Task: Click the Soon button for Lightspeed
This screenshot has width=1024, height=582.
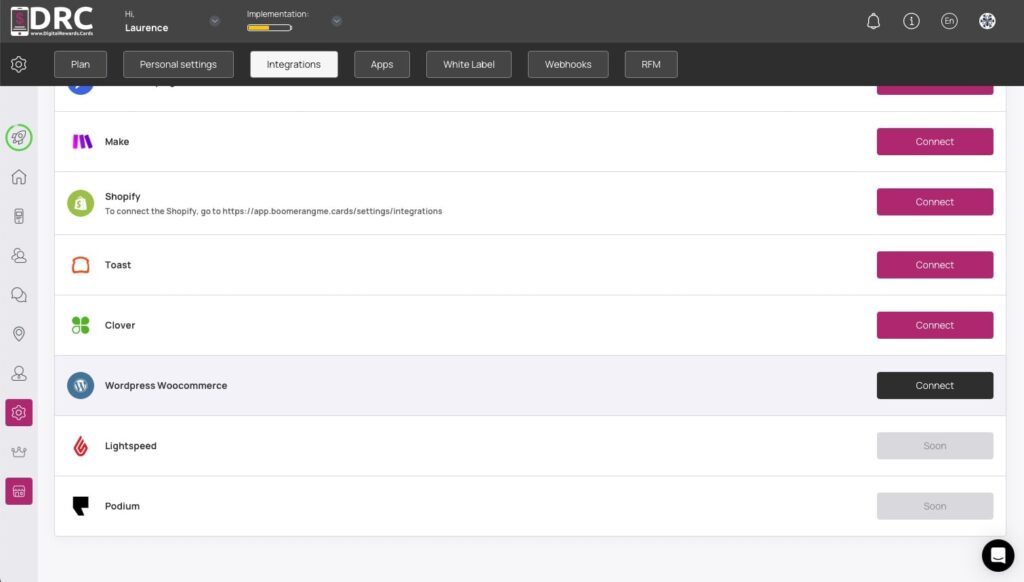Action: coord(935,445)
